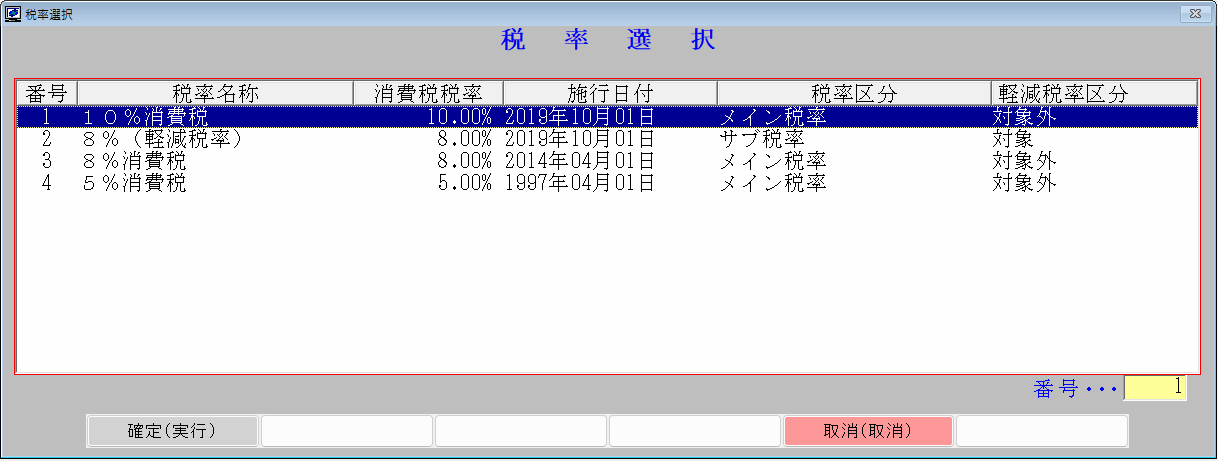Click the 消費税税率 column header

pyautogui.click(x=428, y=93)
